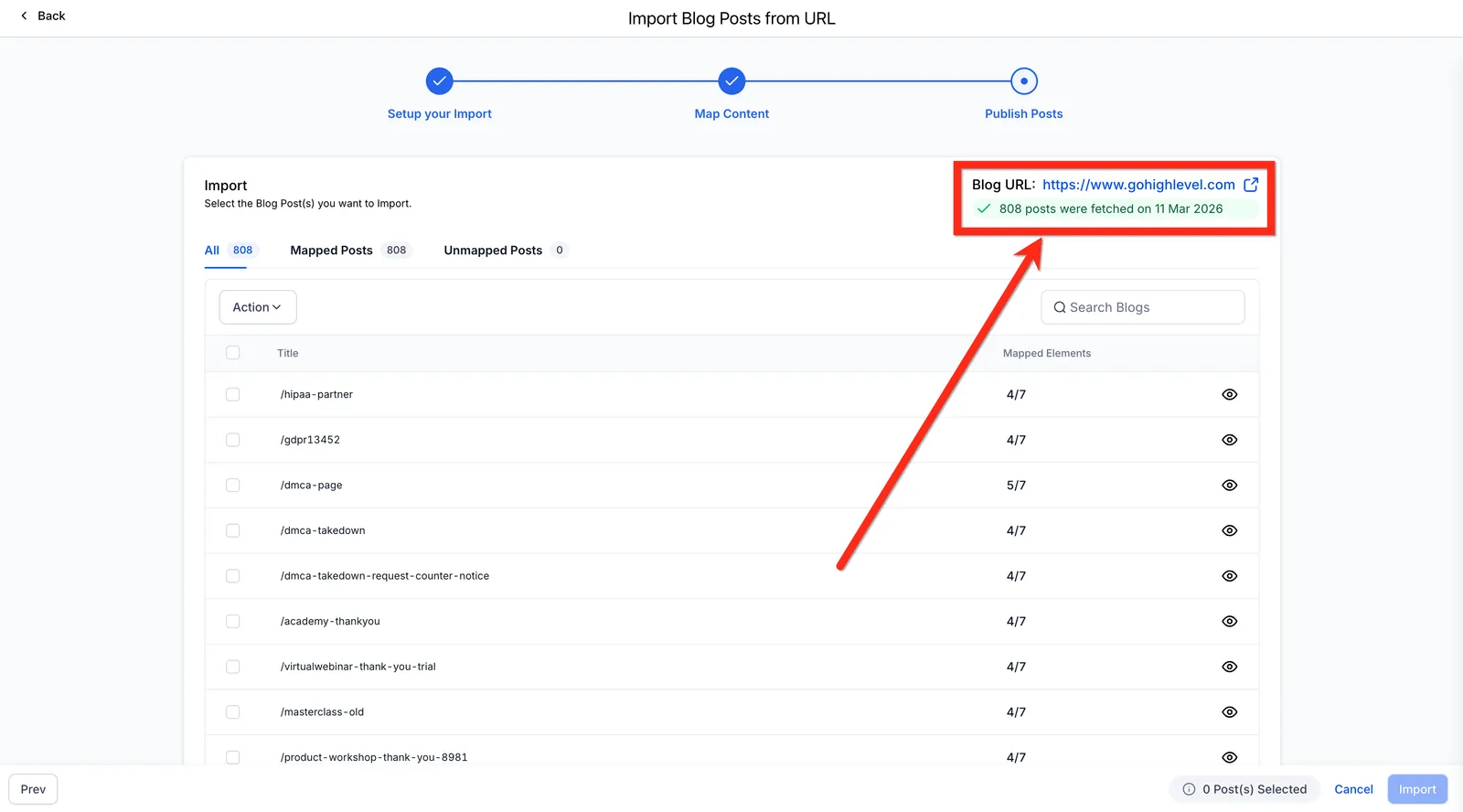Preview /dmca-takedown-request-counter-notice with the eye icon
This screenshot has width=1463, height=812.
(x=1230, y=576)
